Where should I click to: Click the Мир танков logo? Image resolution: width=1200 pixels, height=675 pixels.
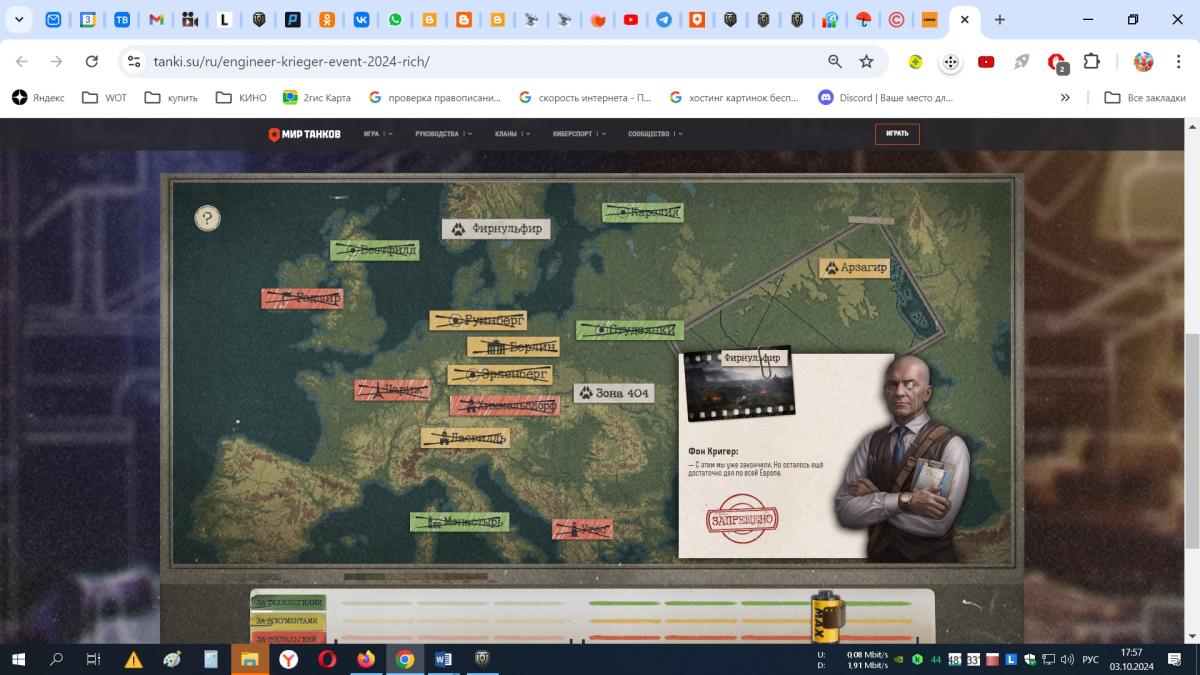click(304, 134)
